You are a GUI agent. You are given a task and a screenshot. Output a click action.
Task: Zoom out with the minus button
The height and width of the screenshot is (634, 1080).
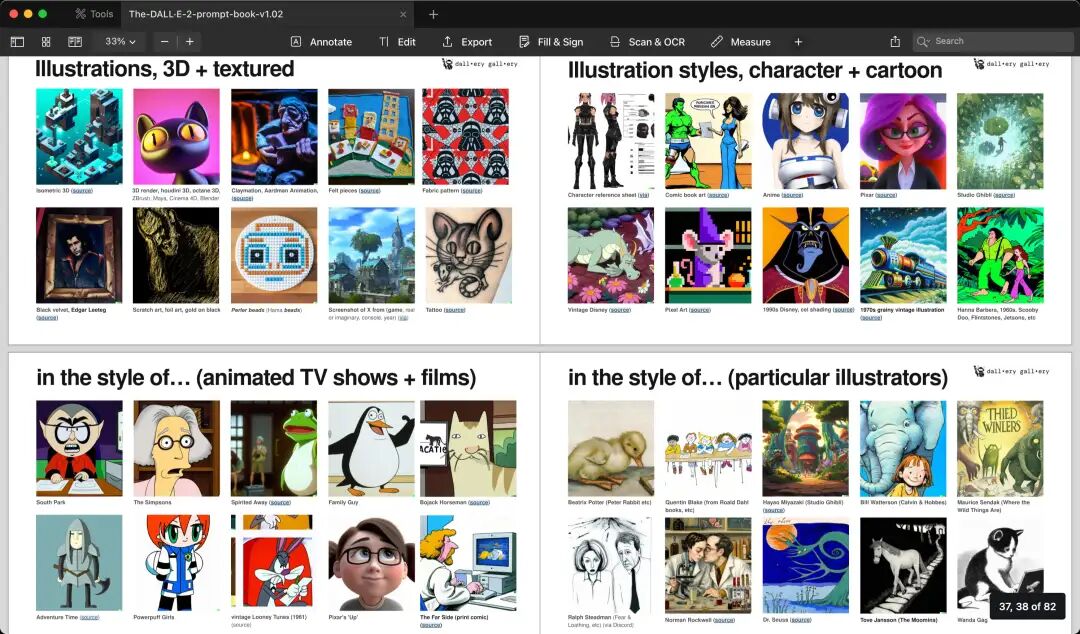coord(165,42)
